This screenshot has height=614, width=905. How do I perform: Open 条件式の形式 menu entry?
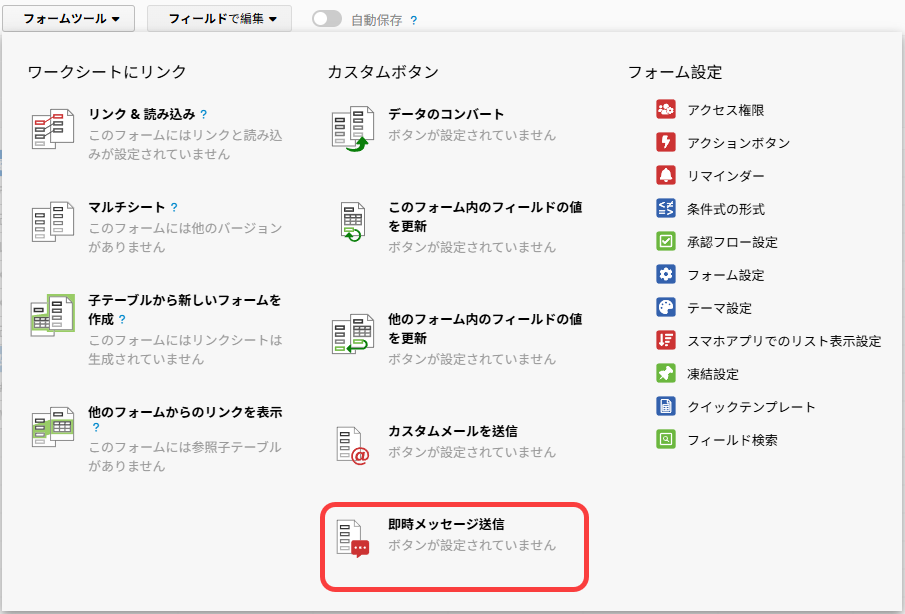click(726, 209)
